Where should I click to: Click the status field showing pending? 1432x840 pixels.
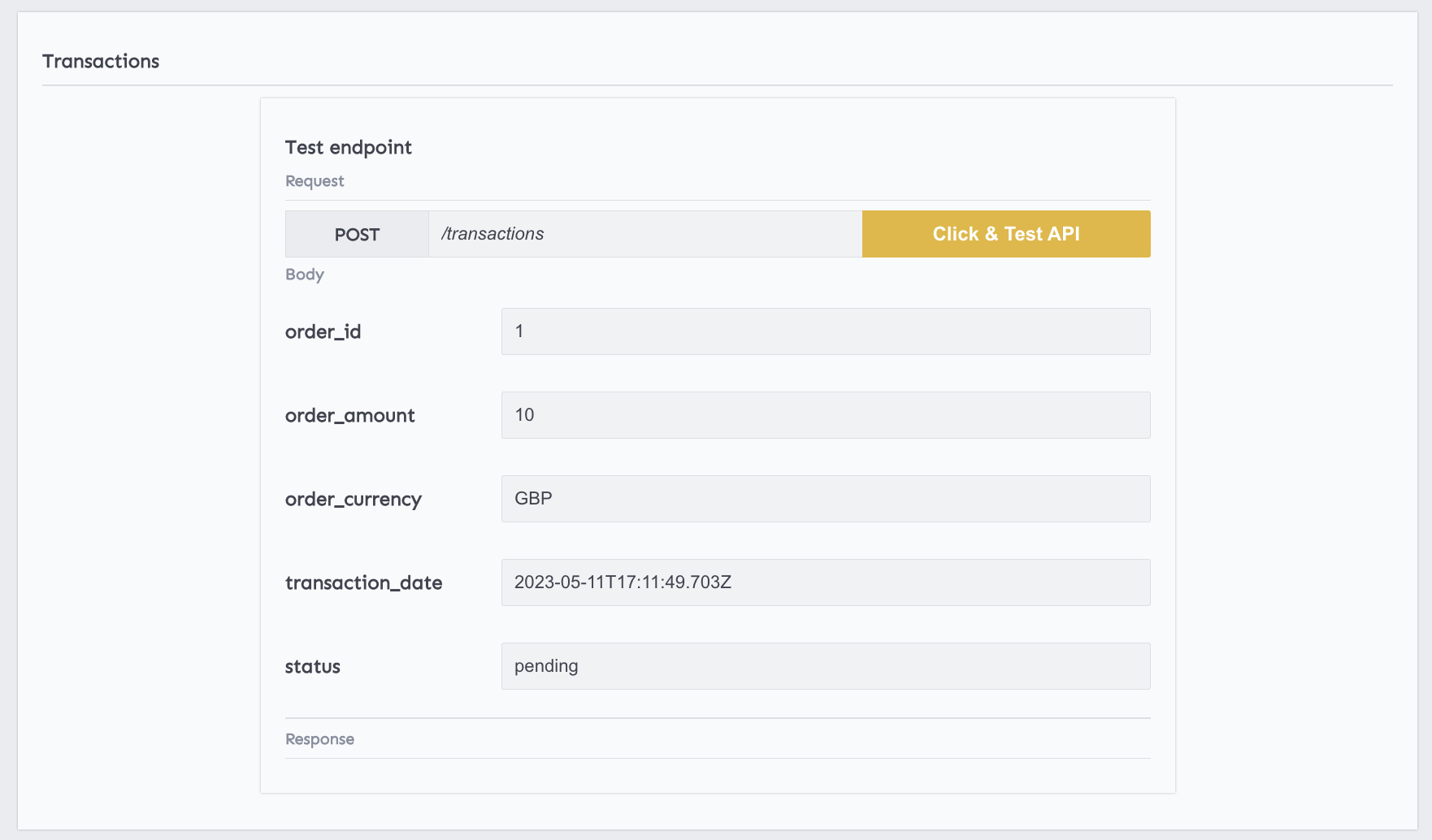click(x=825, y=666)
